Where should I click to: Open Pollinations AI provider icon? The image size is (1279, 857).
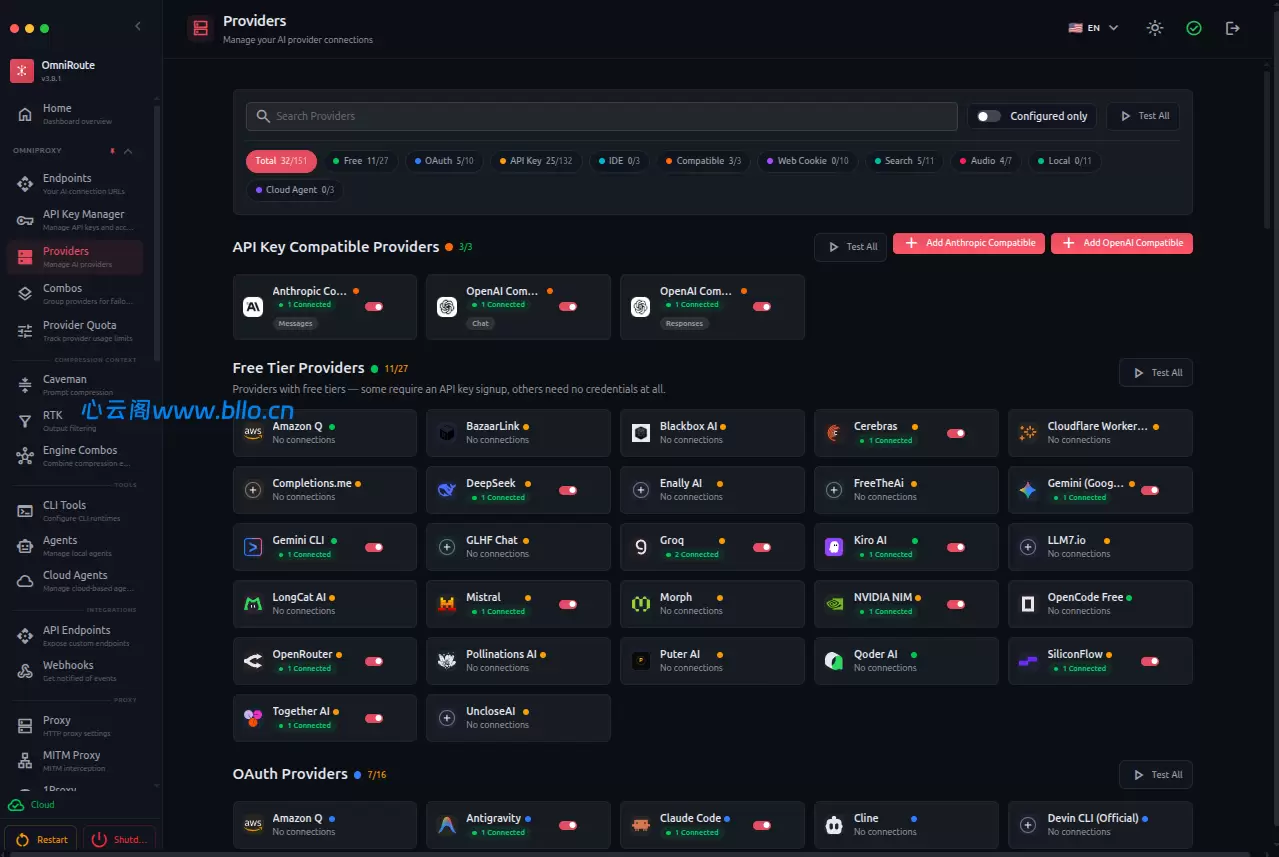[447, 661]
